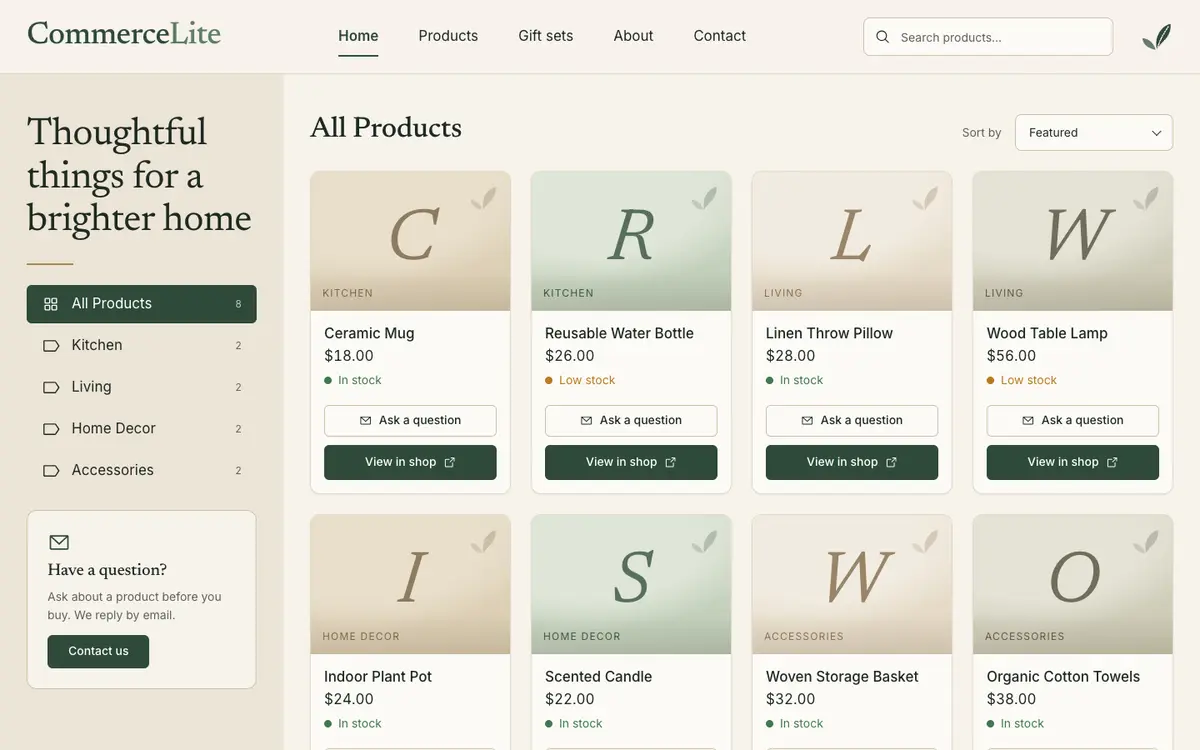1200x750 pixels.
Task: Open the Sort by Featured dropdown
Action: 1094,133
